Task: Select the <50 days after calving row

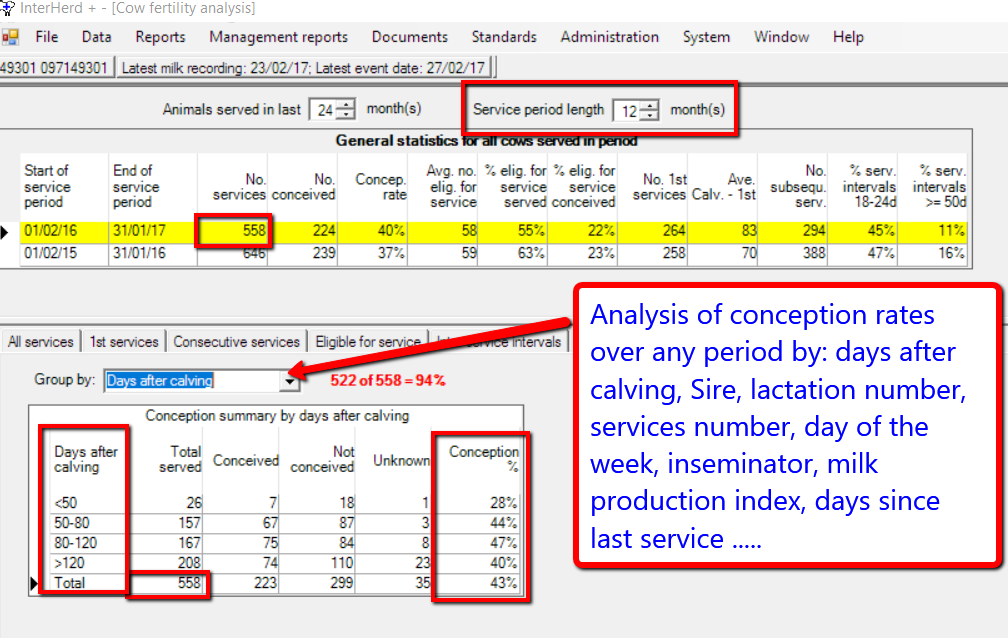Action: click(x=286, y=503)
